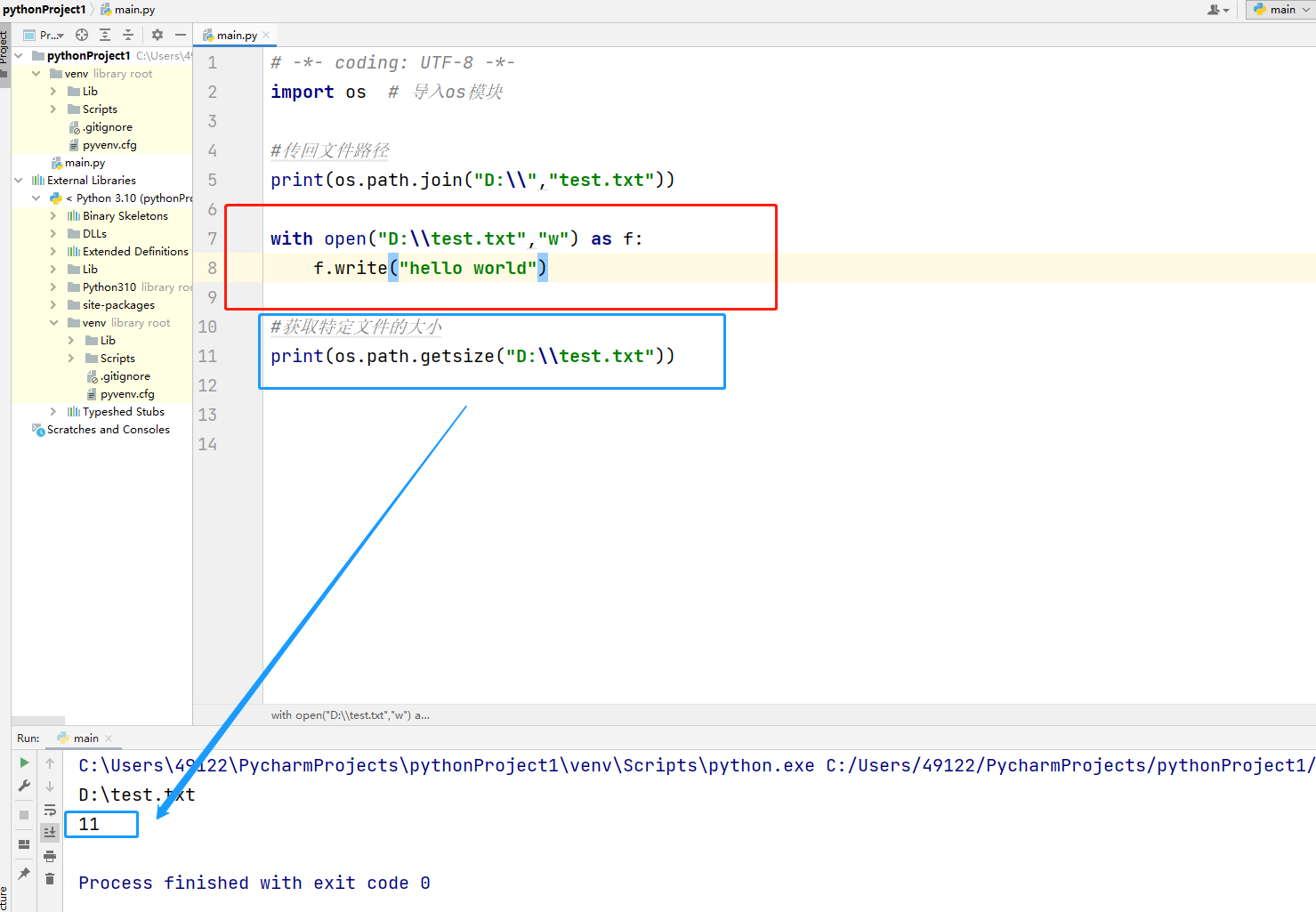
Task: Click the '11' console output value
Action: tap(89, 824)
